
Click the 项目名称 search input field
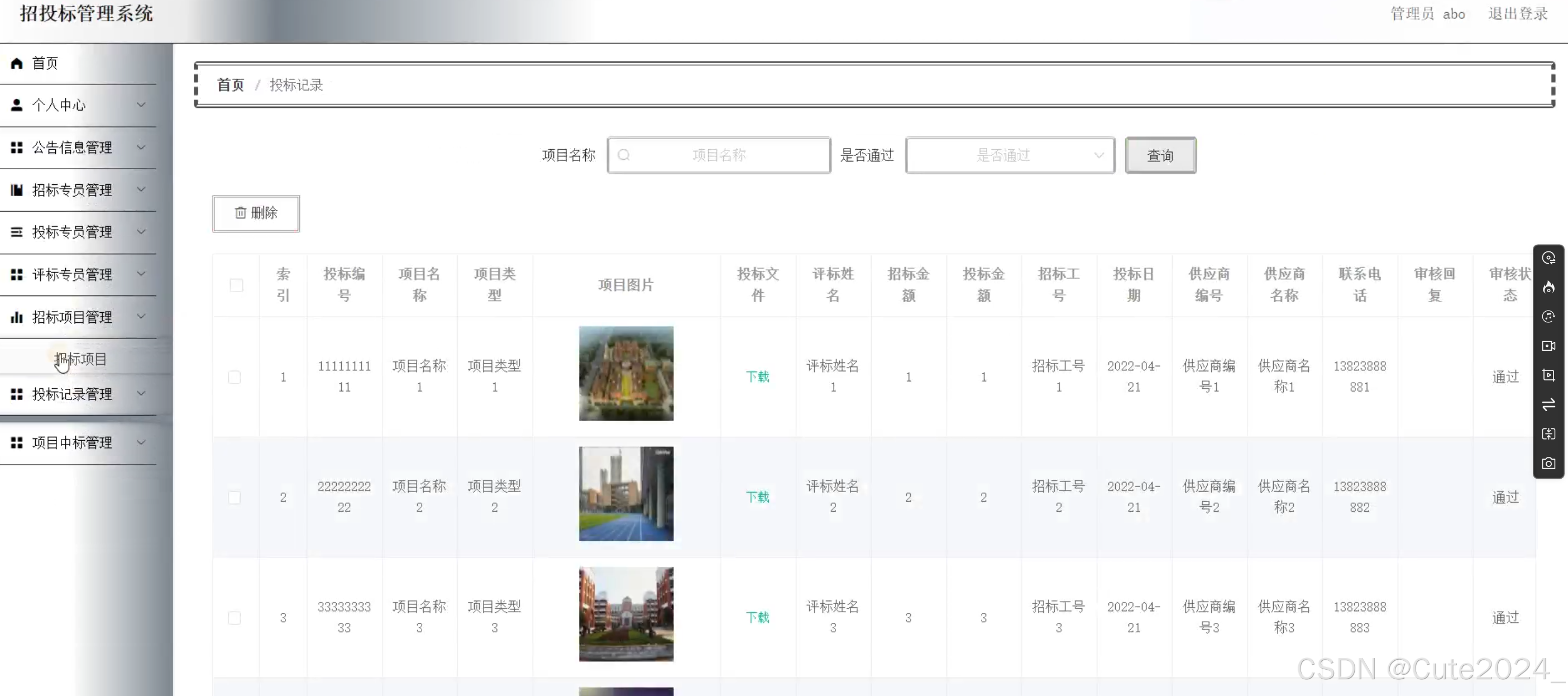point(719,155)
